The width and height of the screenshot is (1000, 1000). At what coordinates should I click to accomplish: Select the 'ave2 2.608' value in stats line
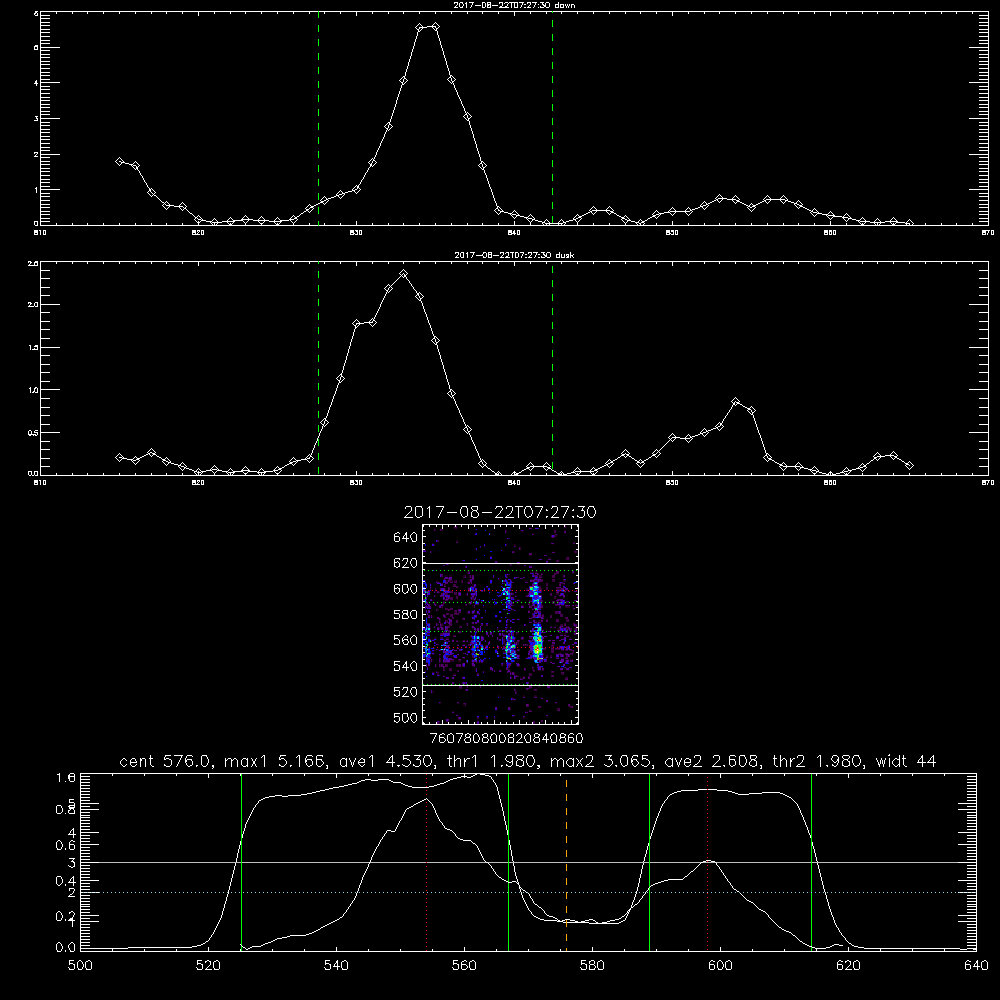[x=712, y=761]
